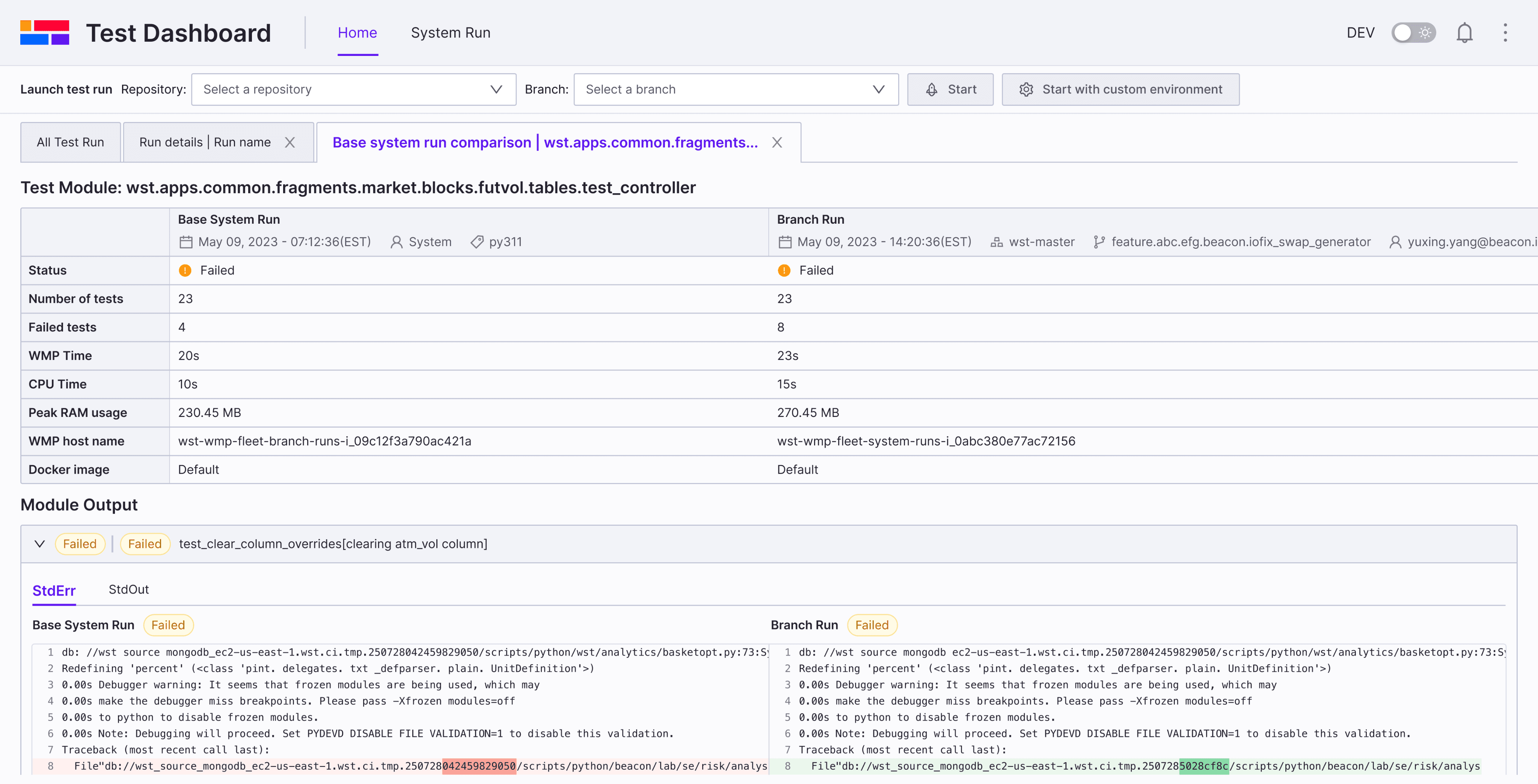
Task: Click Base System Run failed status icon
Action: pyautogui.click(x=185, y=271)
